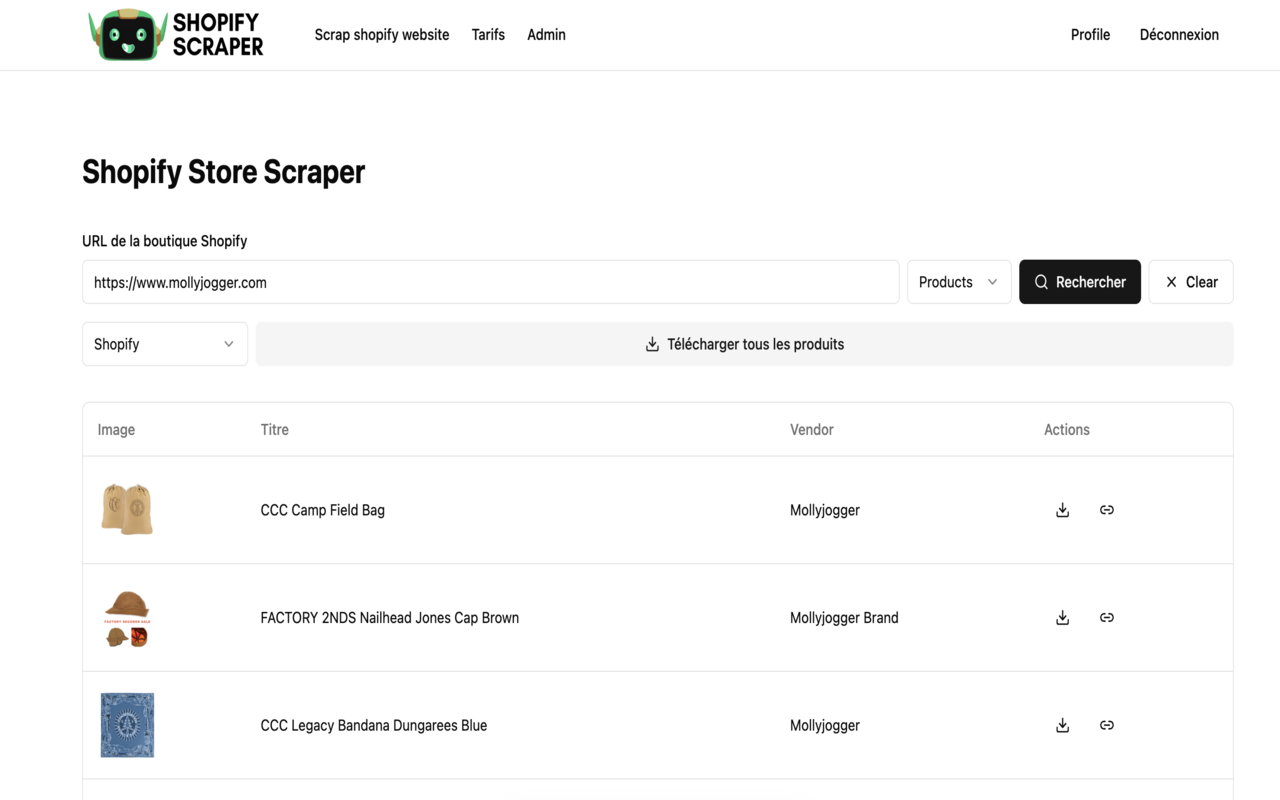
Task: Open Scrap shopify website menu item
Action: [x=382, y=35]
